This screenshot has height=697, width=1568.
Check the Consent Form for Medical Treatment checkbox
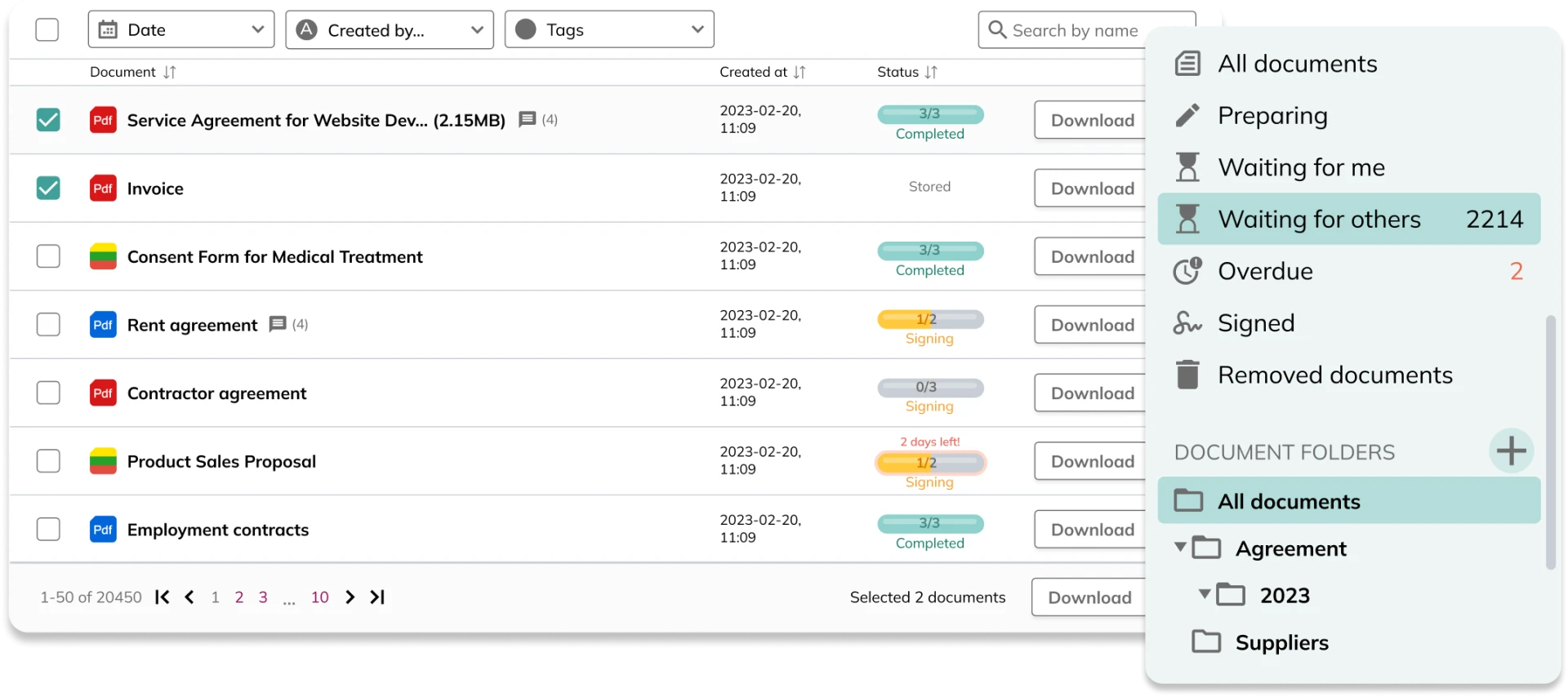[48, 256]
